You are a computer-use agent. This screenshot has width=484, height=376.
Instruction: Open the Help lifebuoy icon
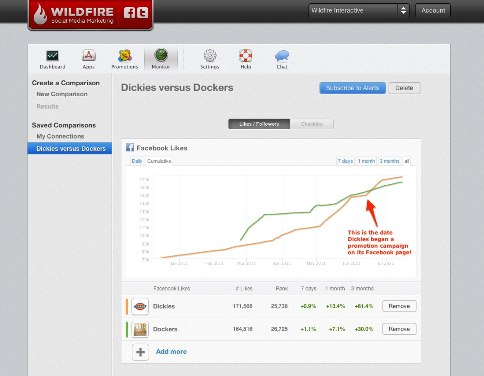[x=246, y=56]
